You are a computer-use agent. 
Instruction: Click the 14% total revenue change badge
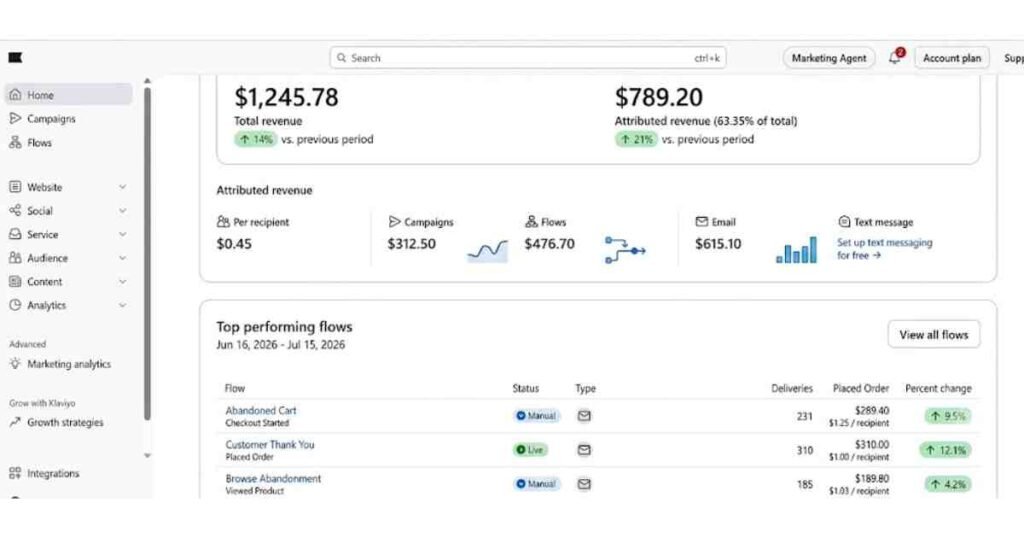click(255, 139)
